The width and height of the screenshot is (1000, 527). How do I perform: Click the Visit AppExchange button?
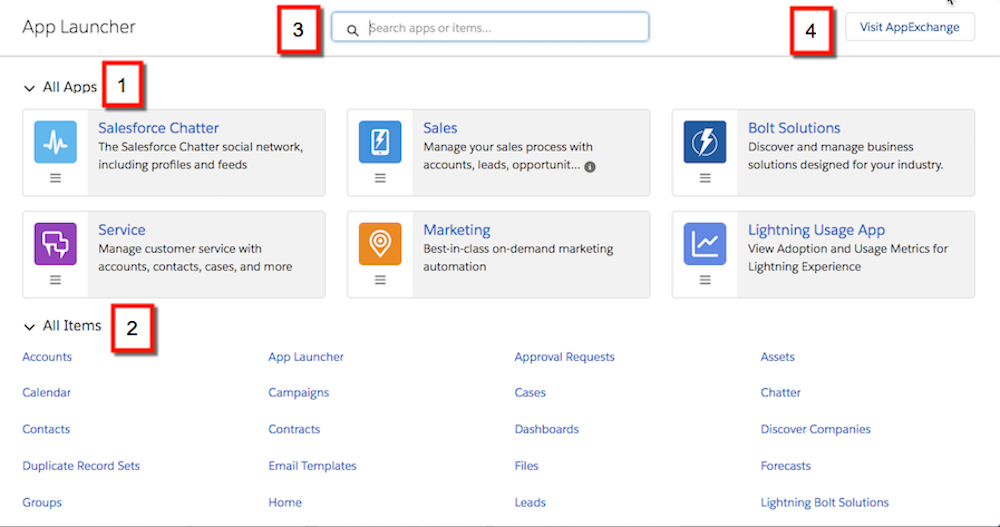click(x=909, y=27)
